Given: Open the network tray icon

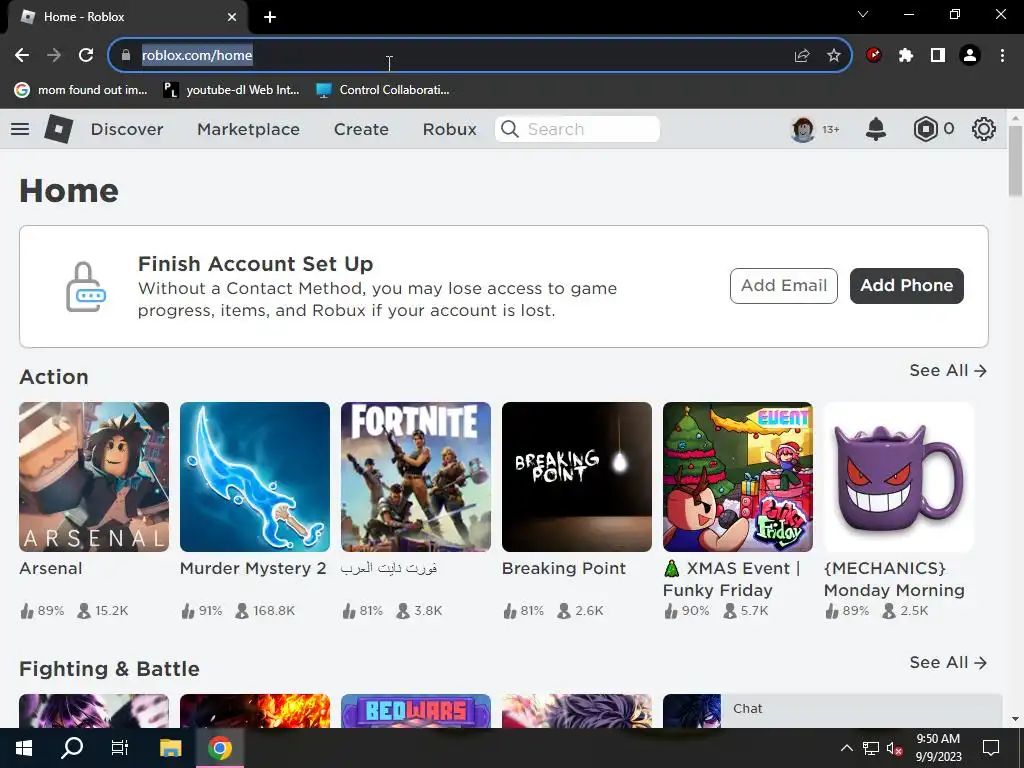Looking at the screenshot, I should 871,748.
